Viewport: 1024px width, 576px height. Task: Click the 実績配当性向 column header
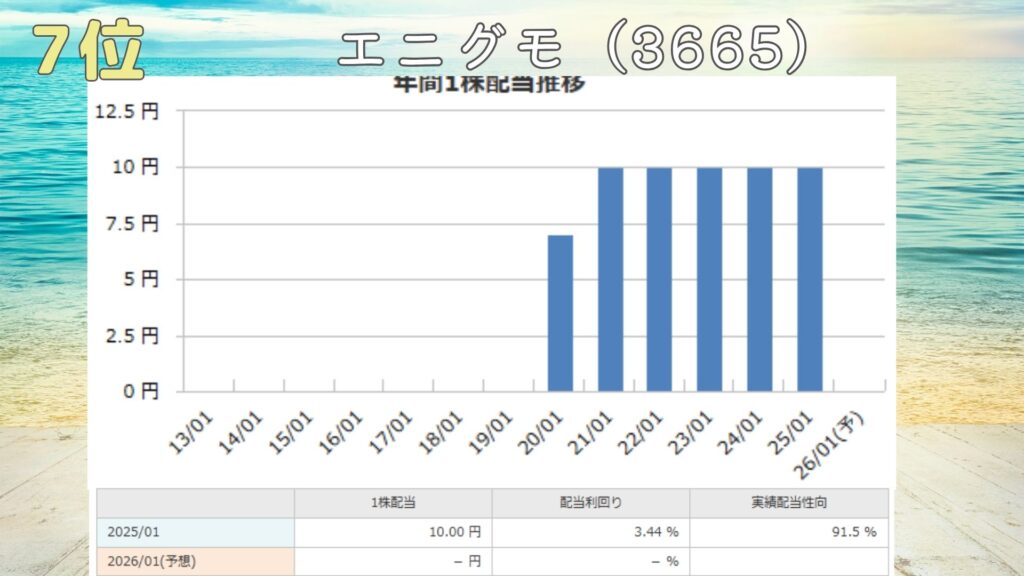788,504
